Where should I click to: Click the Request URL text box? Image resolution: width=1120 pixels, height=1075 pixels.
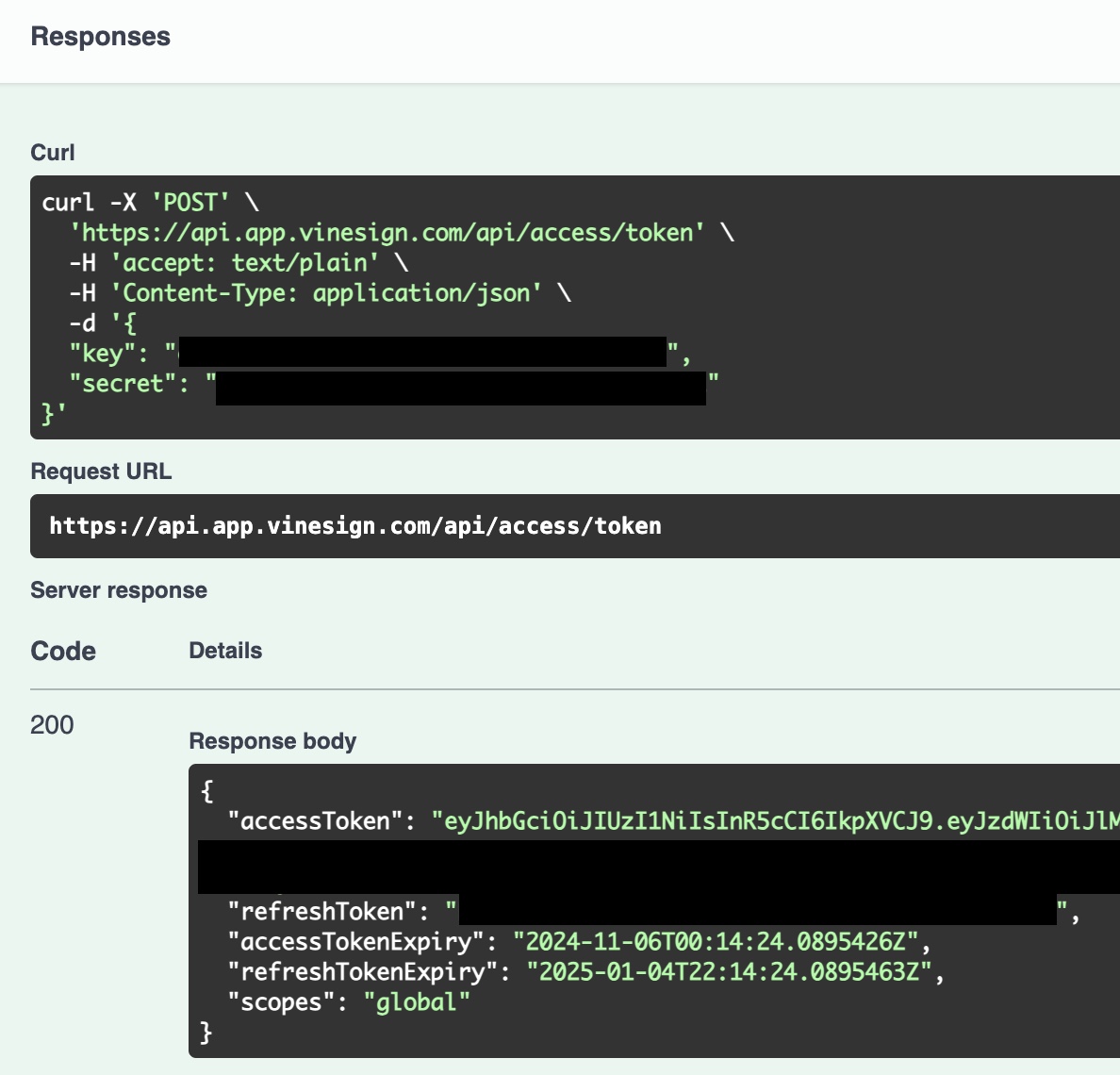[355, 526]
